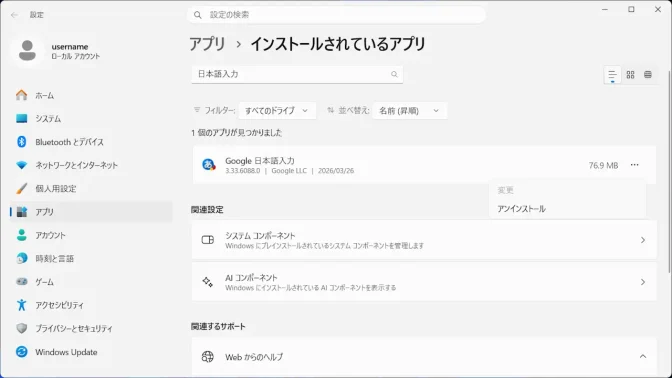
Task: Click the アプリ icon in sidebar
Action: tap(21, 212)
